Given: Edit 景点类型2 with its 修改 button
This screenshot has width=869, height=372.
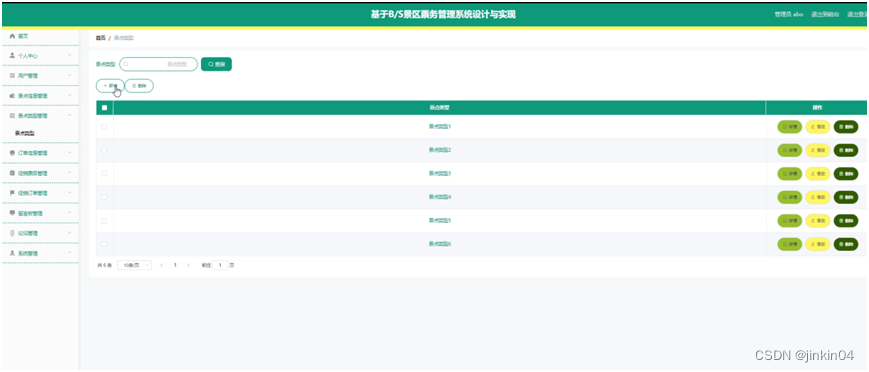Looking at the screenshot, I should pyautogui.click(x=817, y=150).
